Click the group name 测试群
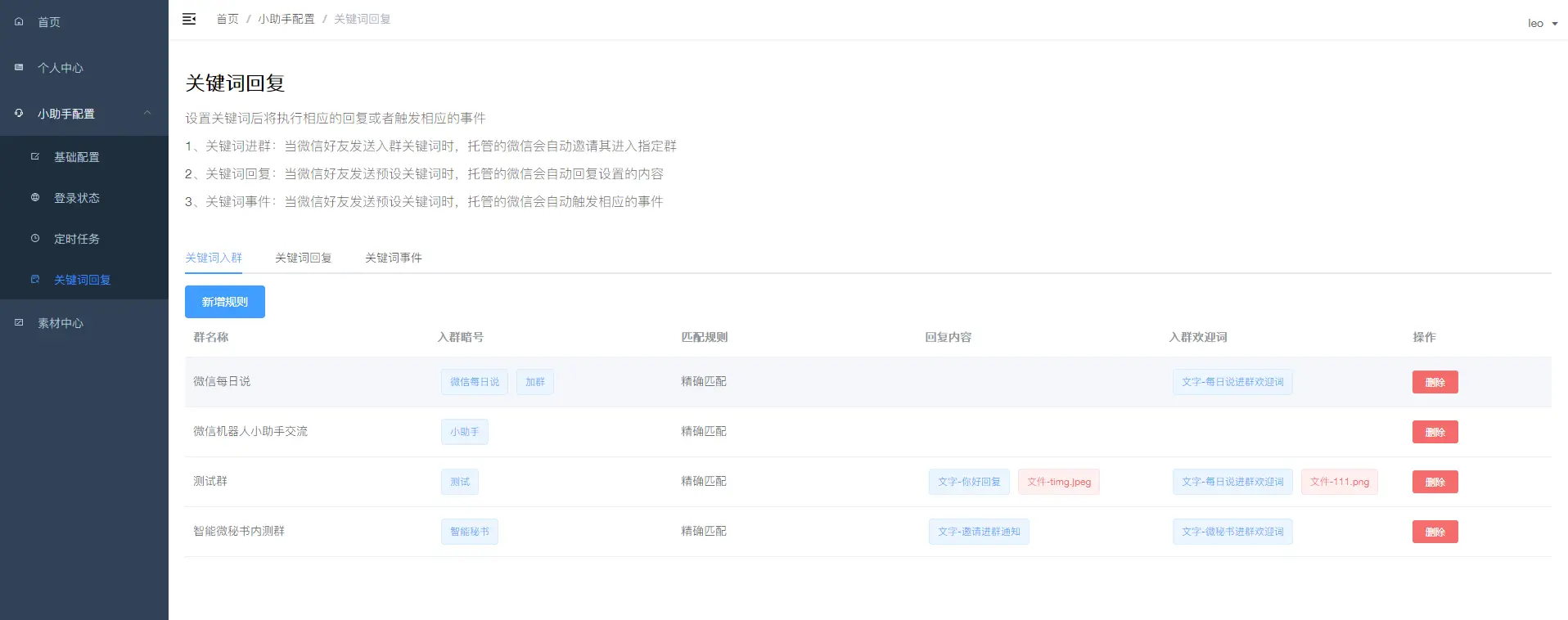 210,481
